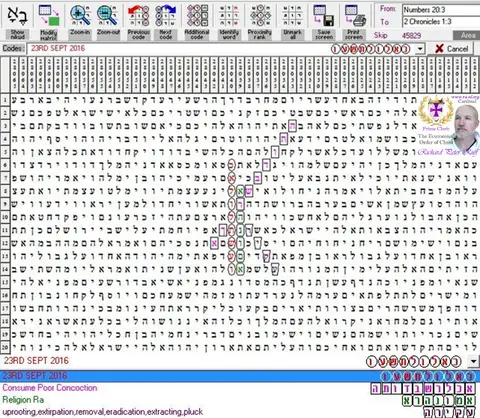Select the Consume Poor Concoction code row
This screenshot has height=418, width=480.
pyautogui.click(x=240, y=388)
